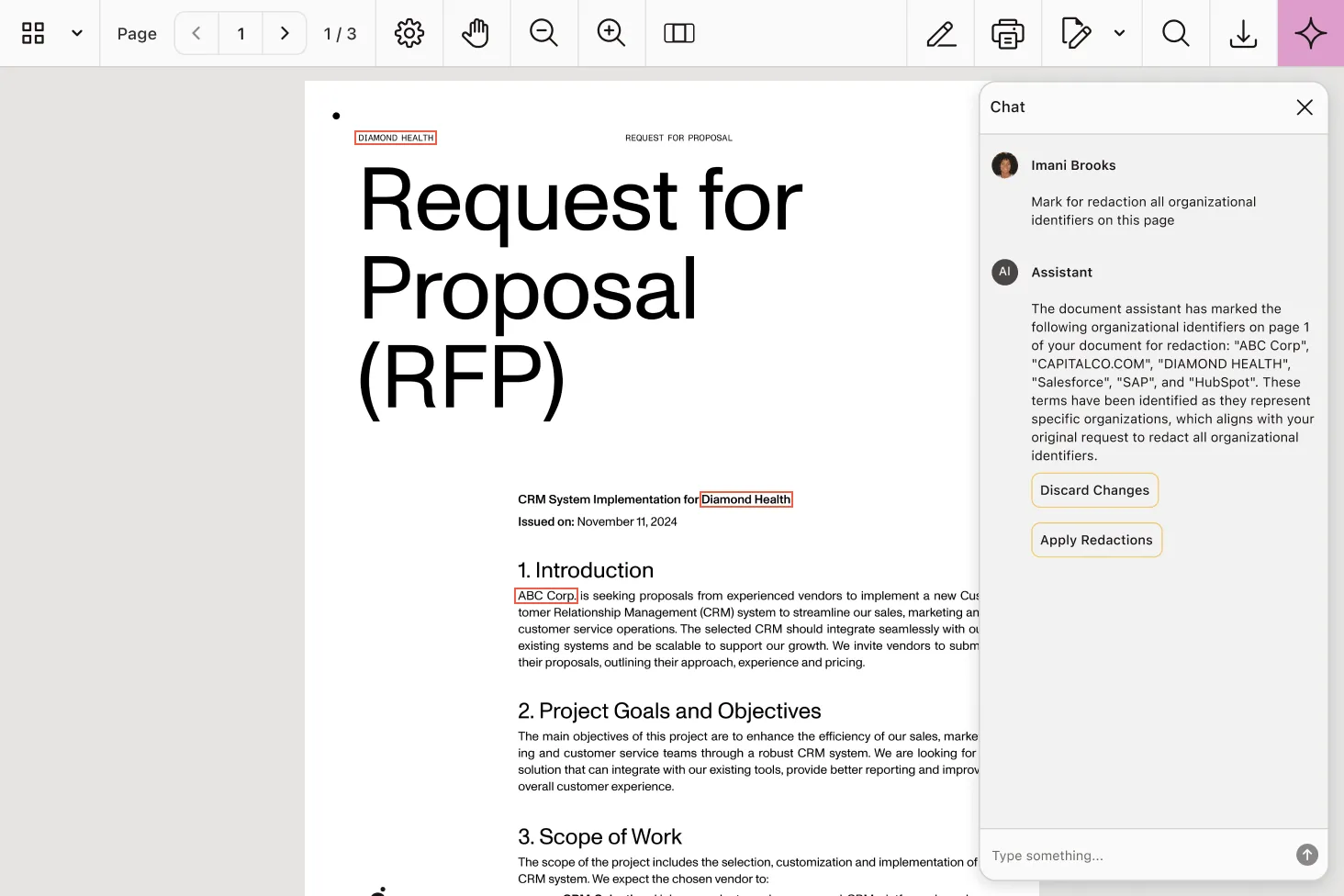1344x896 pixels.
Task: Toggle the side-by-side page layout
Action: click(x=679, y=33)
